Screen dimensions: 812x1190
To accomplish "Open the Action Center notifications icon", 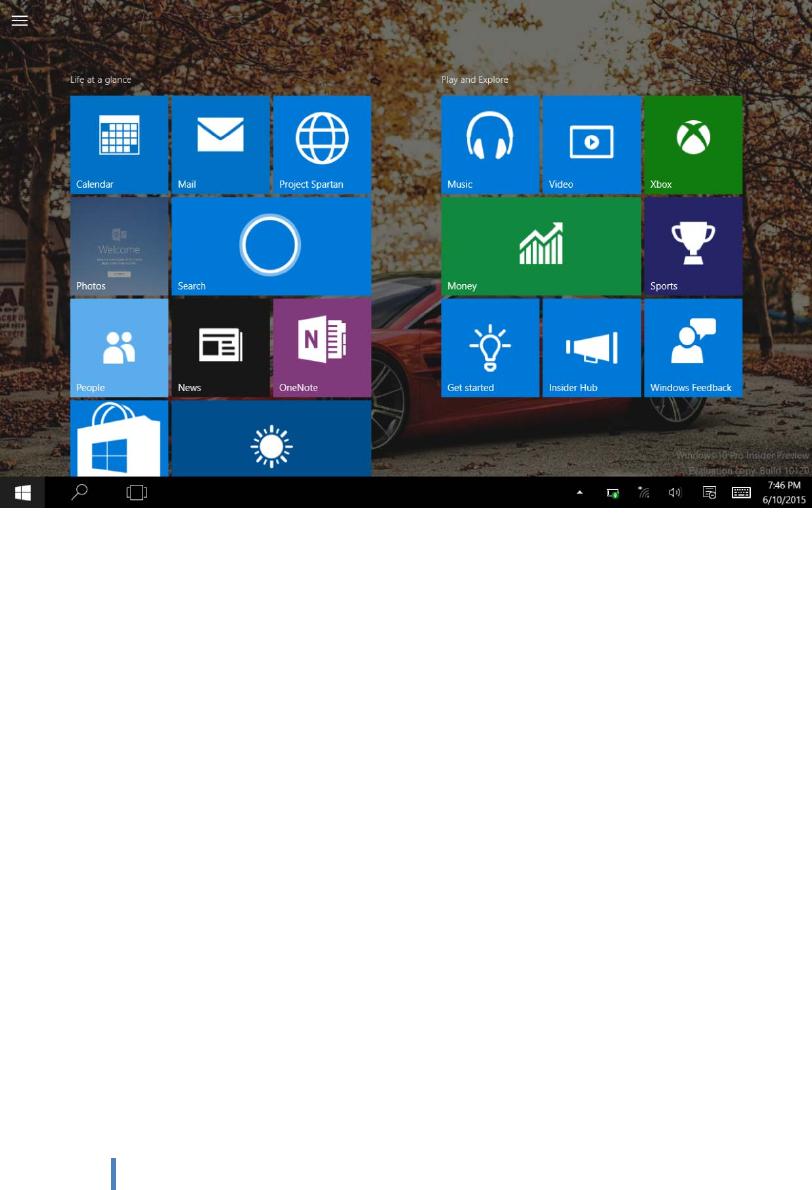I will coord(709,493).
